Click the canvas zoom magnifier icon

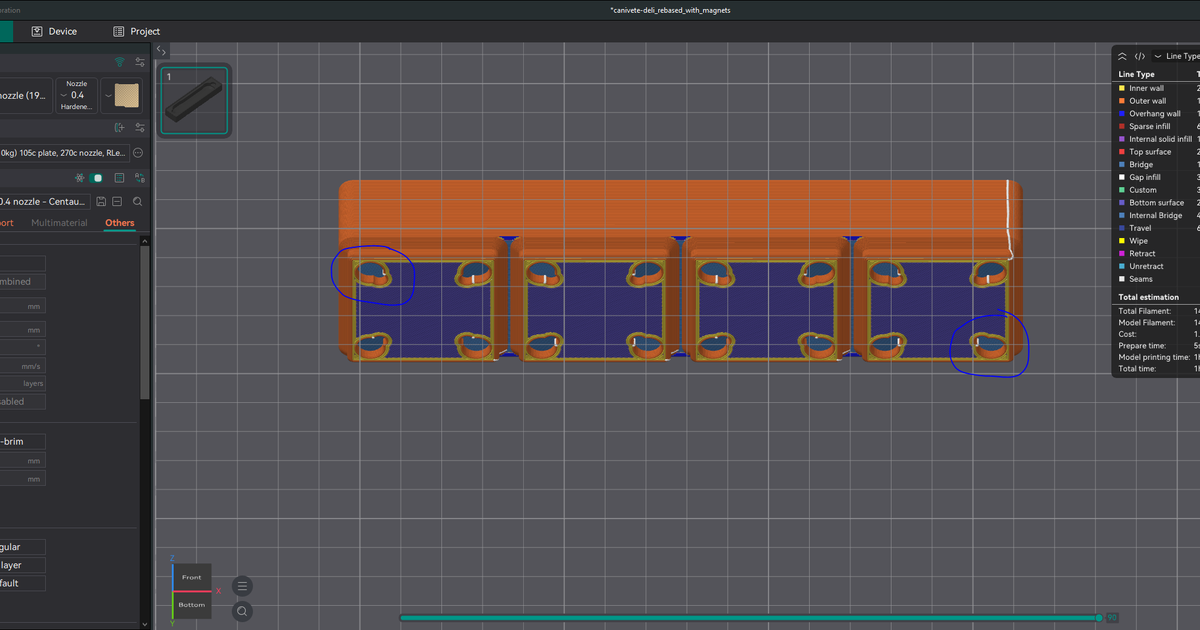[x=243, y=611]
